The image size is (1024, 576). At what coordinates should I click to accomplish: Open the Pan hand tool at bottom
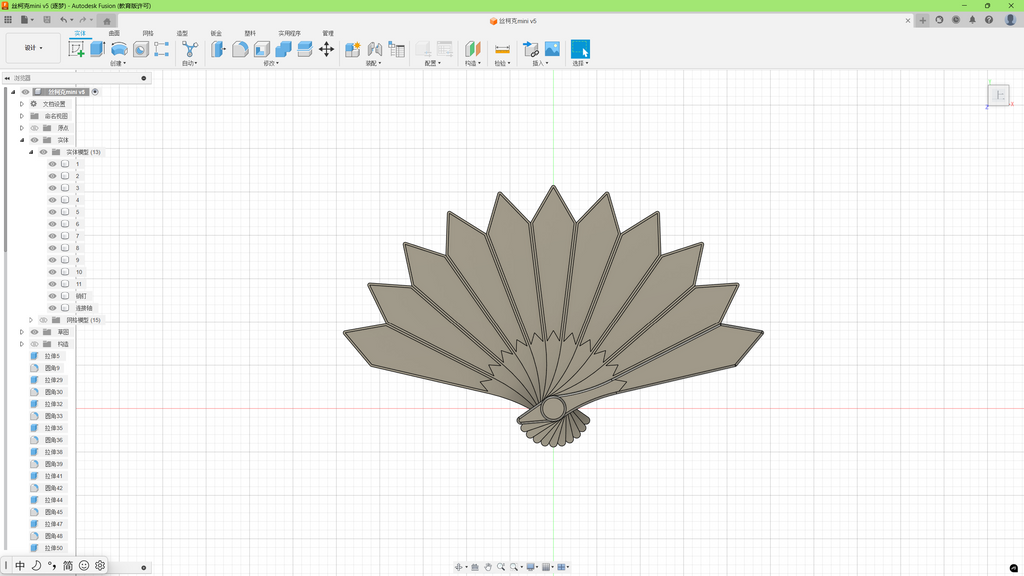[x=488, y=567]
